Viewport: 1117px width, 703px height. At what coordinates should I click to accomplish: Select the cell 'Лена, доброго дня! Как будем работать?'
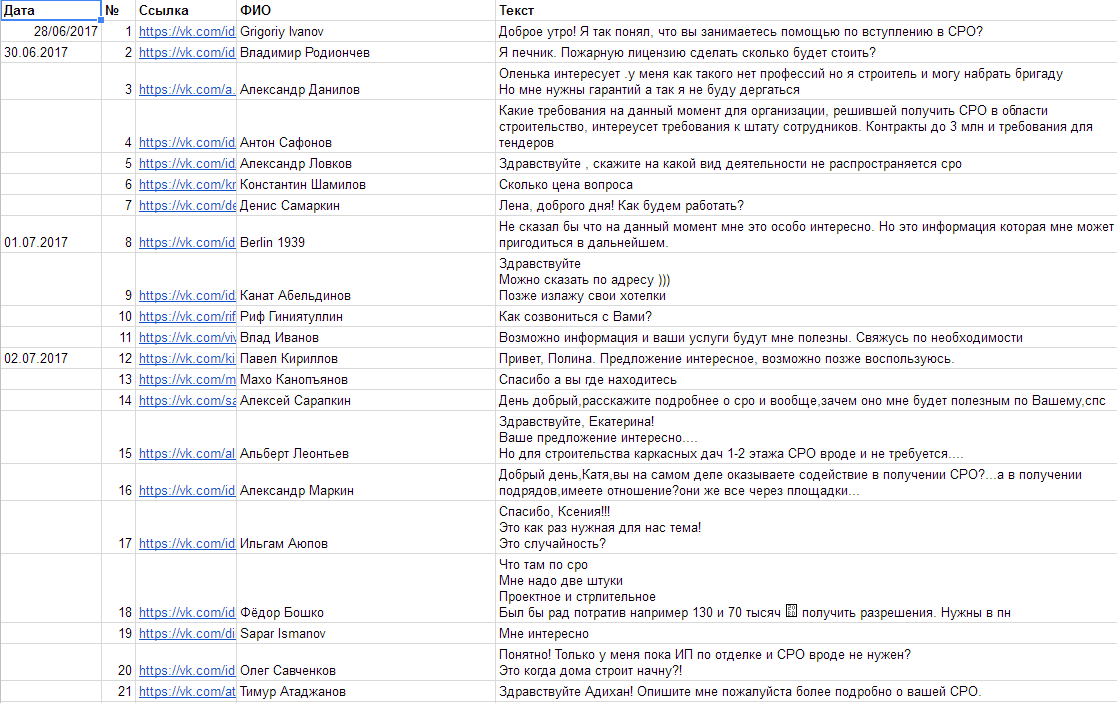point(806,205)
